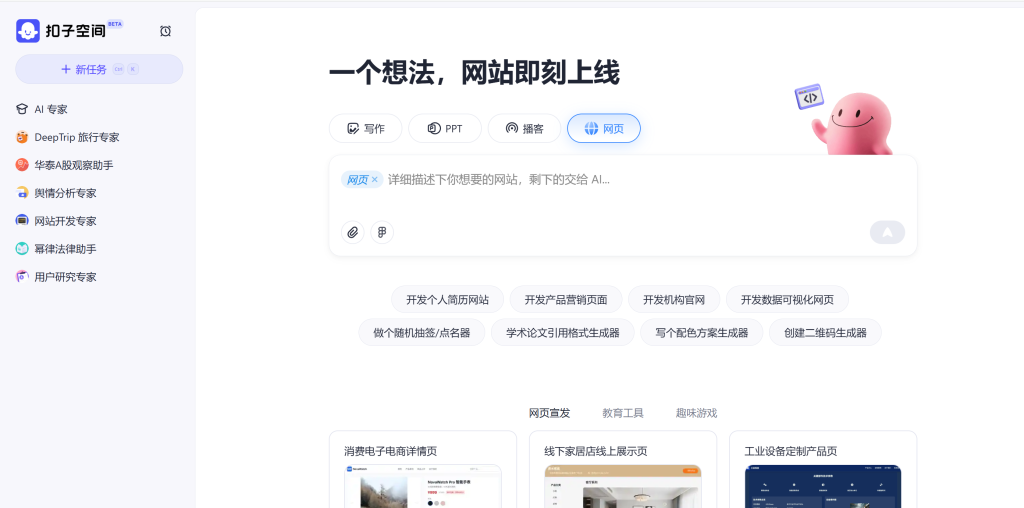Choose the 创建二维码生成器 suggestion
Screen dimensions: 1024x508
(x=825, y=332)
